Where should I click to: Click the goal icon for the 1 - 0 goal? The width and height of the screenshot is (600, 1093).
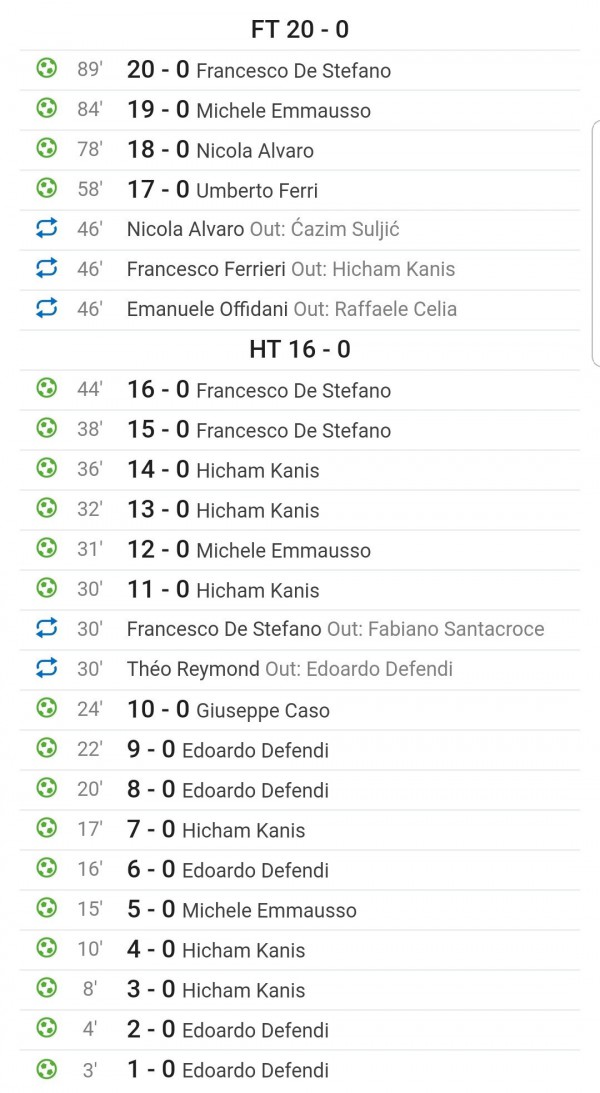(46, 1069)
